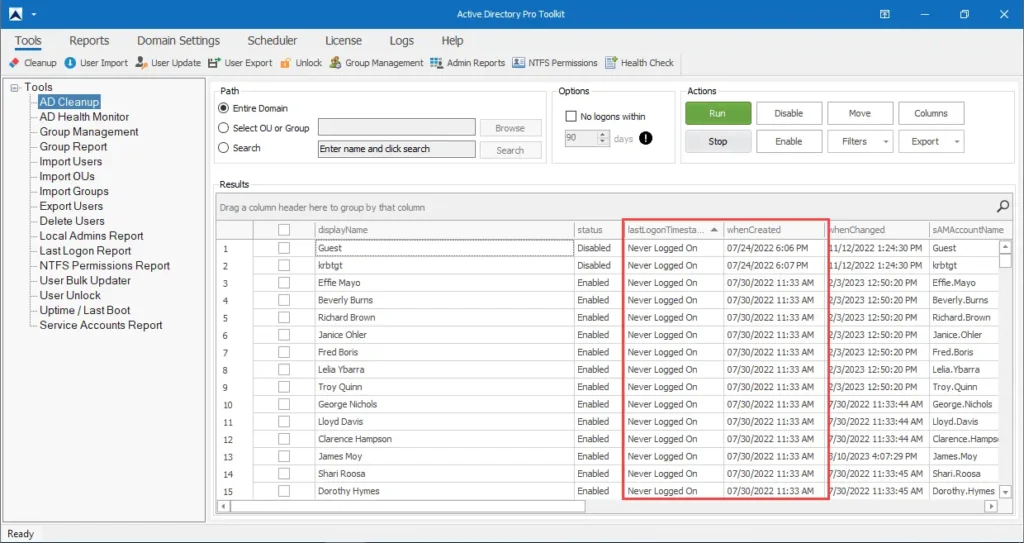Collapse the Tools tree root node
Screen dimensions: 1024x543
tap(15, 88)
